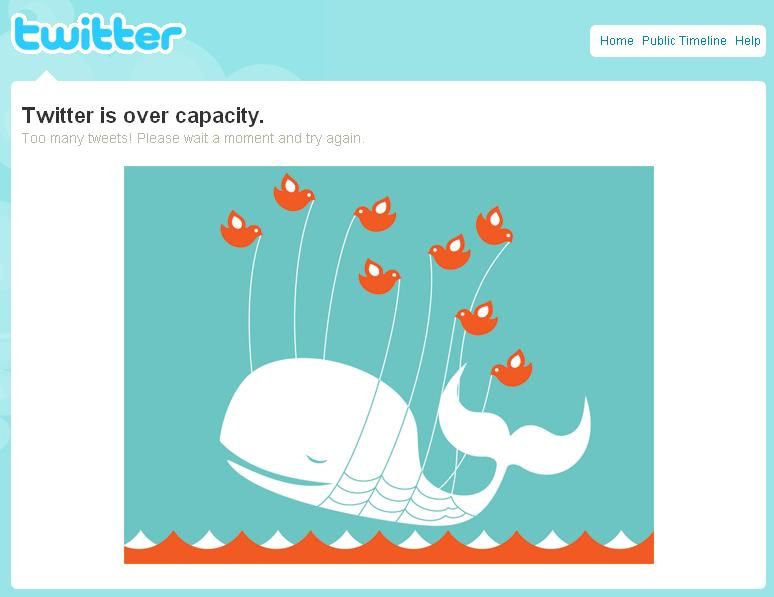The height and width of the screenshot is (597, 774).
Task: Select the highest bird above the whale's tail
Action: 494,226
